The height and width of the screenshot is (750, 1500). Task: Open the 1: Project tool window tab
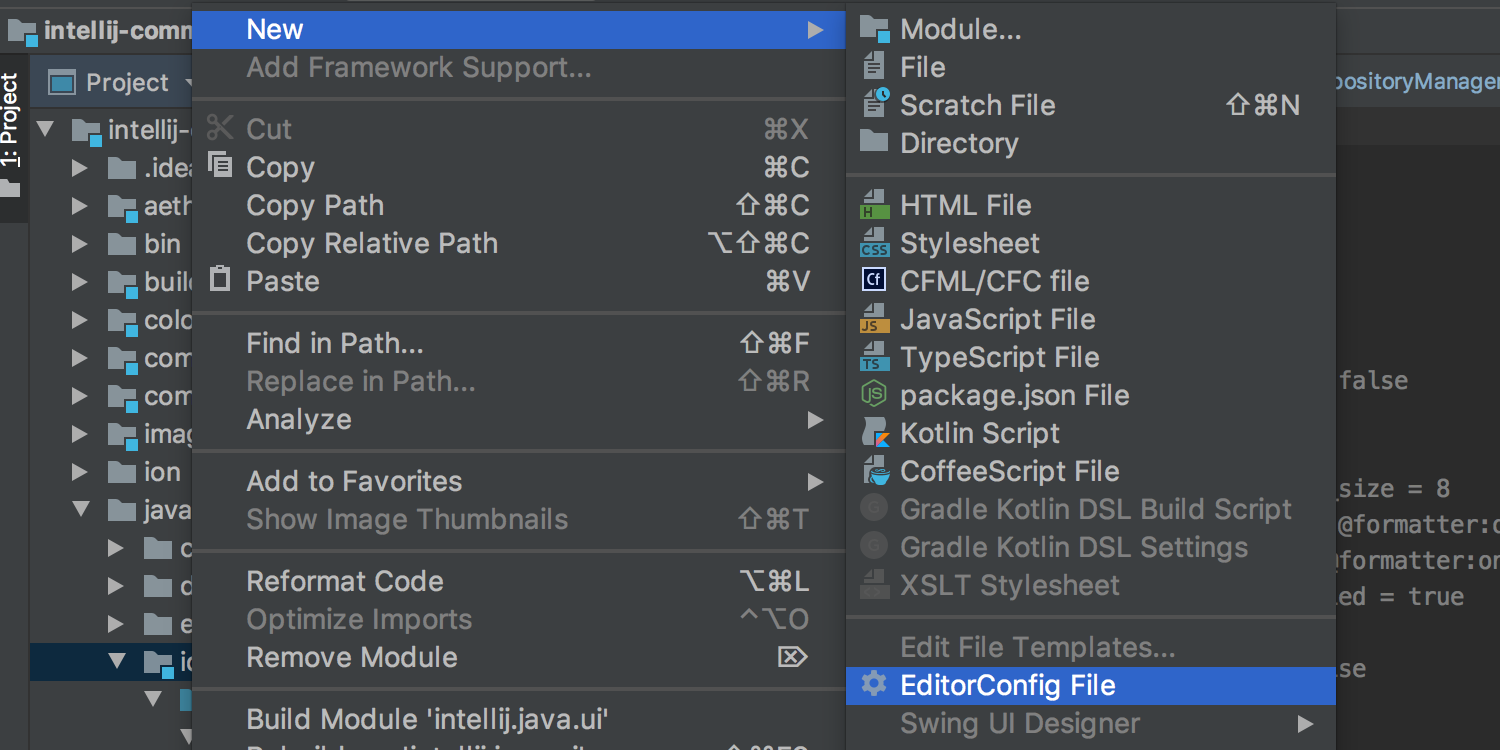click(x=11, y=122)
